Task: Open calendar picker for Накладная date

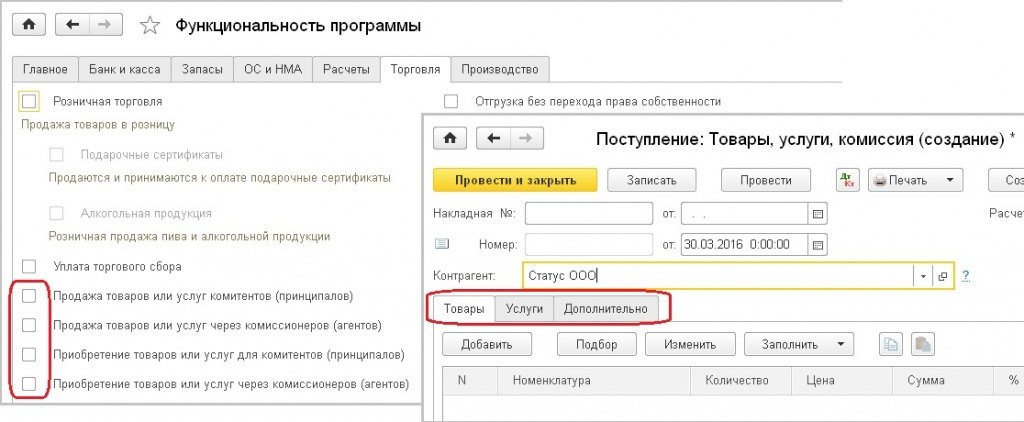Action: [818, 213]
